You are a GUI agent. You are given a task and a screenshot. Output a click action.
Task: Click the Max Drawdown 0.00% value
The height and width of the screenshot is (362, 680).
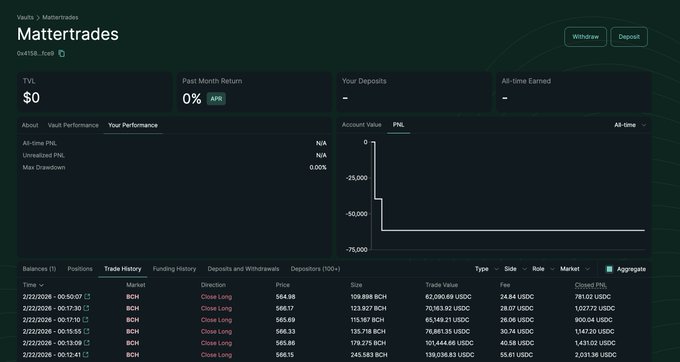coord(318,167)
